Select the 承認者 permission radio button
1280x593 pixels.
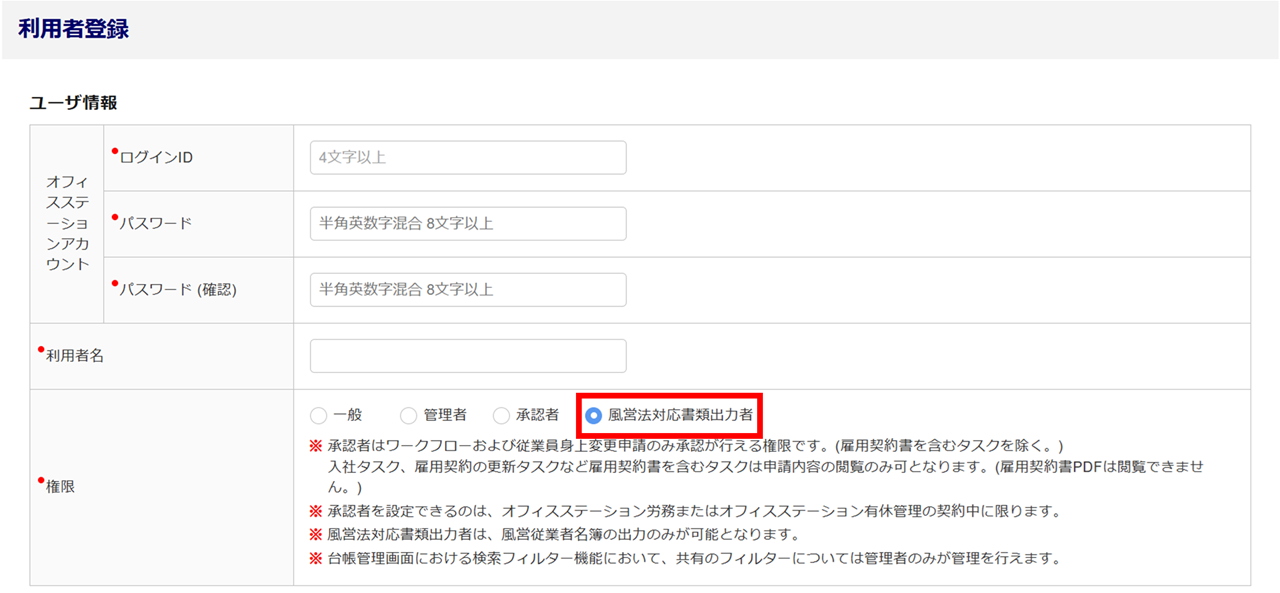(x=501, y=415)
